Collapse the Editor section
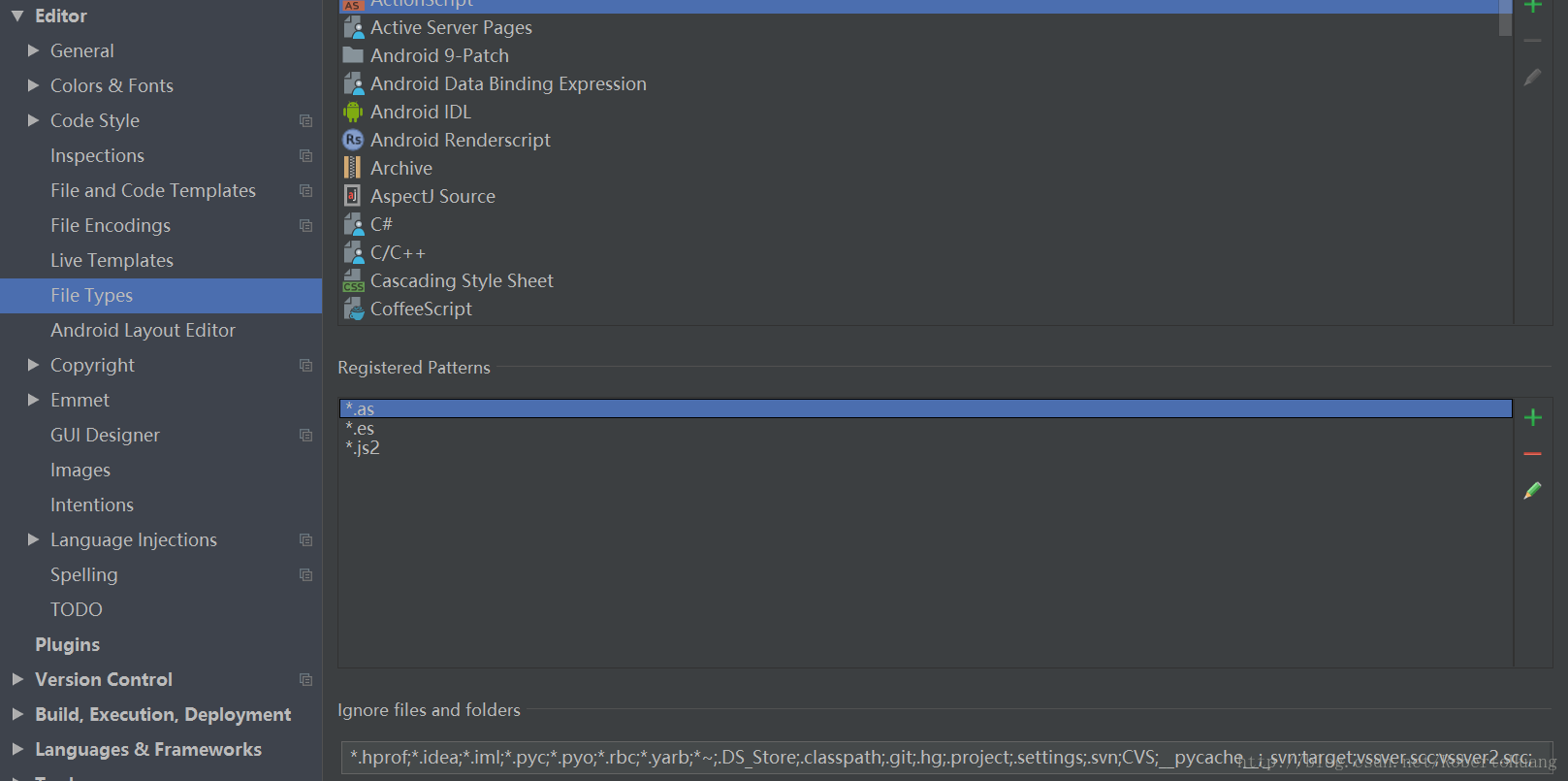Screen dimensions: 1568x781 click(17, 16)
